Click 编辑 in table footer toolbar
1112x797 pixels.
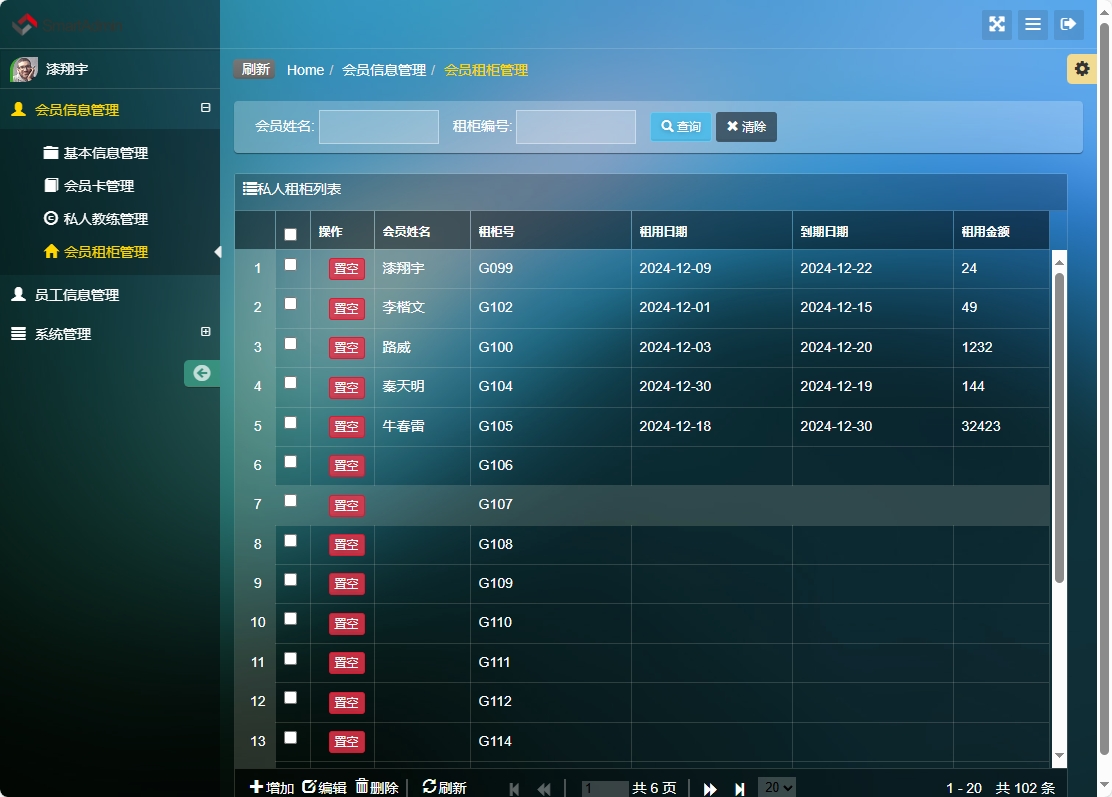[x=324, y=787]
